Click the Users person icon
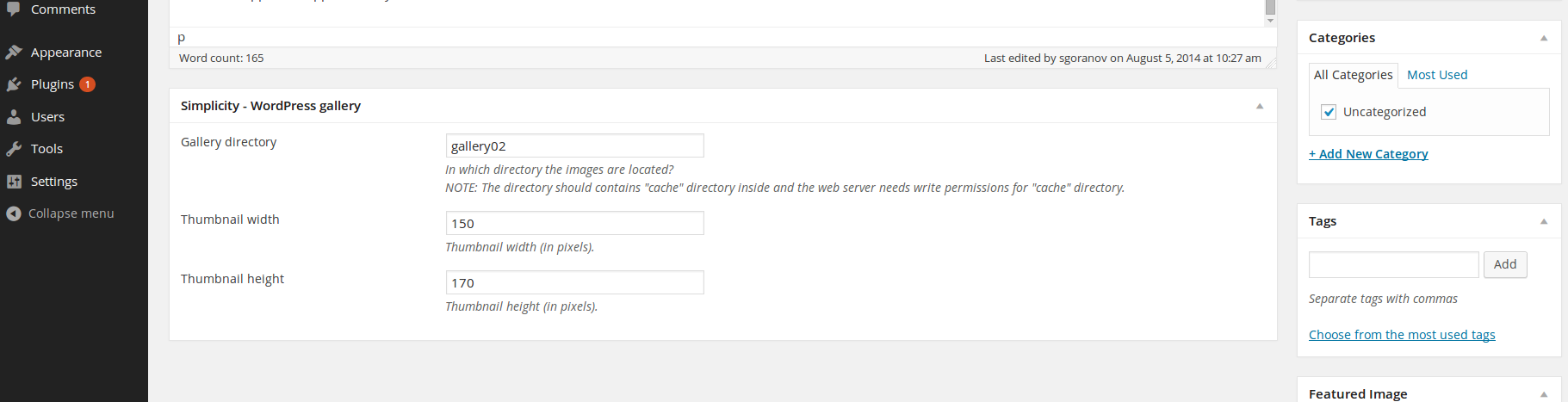The width and height of the screenshot is (1568, 402). [13, 117]
